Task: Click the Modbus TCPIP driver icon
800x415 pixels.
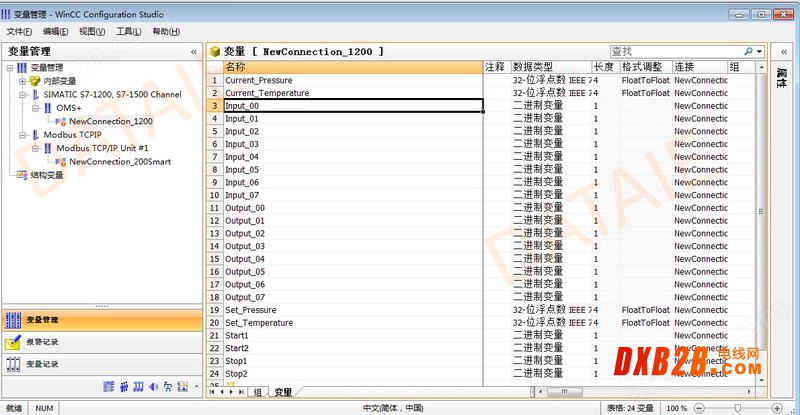Action: tap(35, 135)
